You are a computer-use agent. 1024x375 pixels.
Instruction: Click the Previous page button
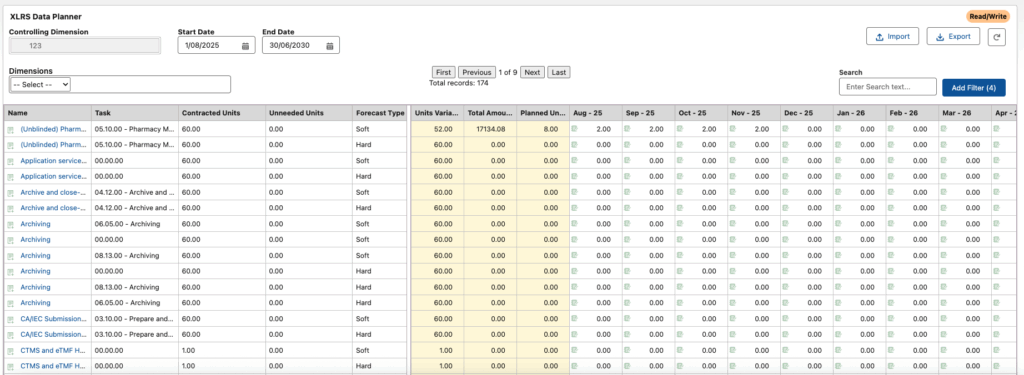[477, 73]
